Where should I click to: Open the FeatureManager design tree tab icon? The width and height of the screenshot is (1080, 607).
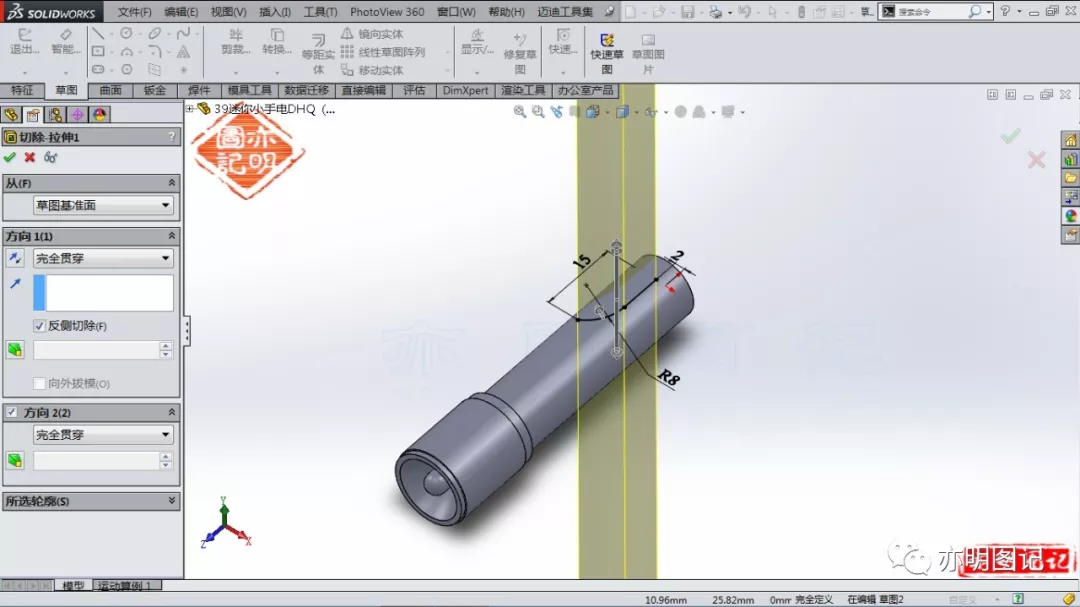click(11, 114)
